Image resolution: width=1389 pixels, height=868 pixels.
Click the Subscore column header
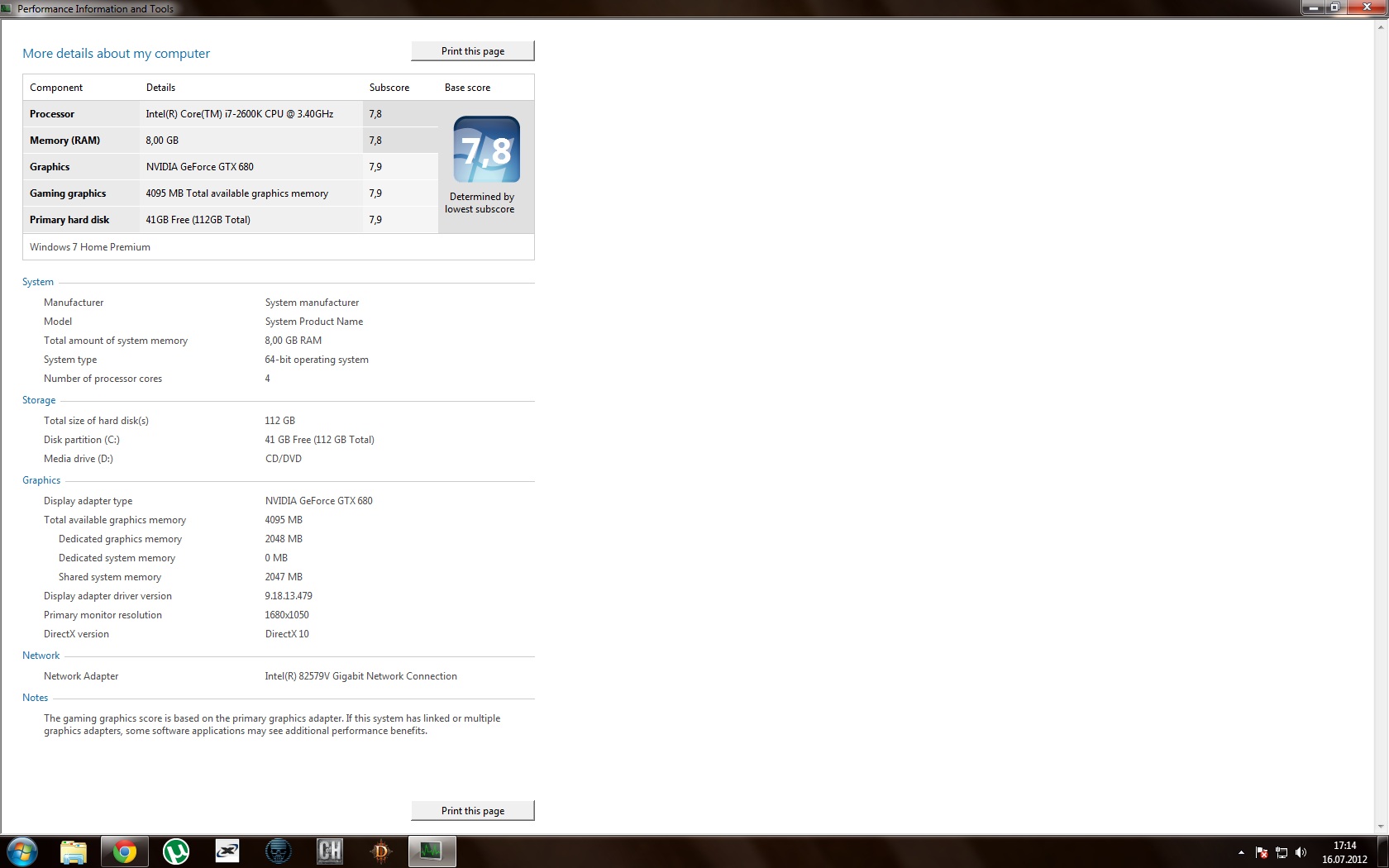389,88
